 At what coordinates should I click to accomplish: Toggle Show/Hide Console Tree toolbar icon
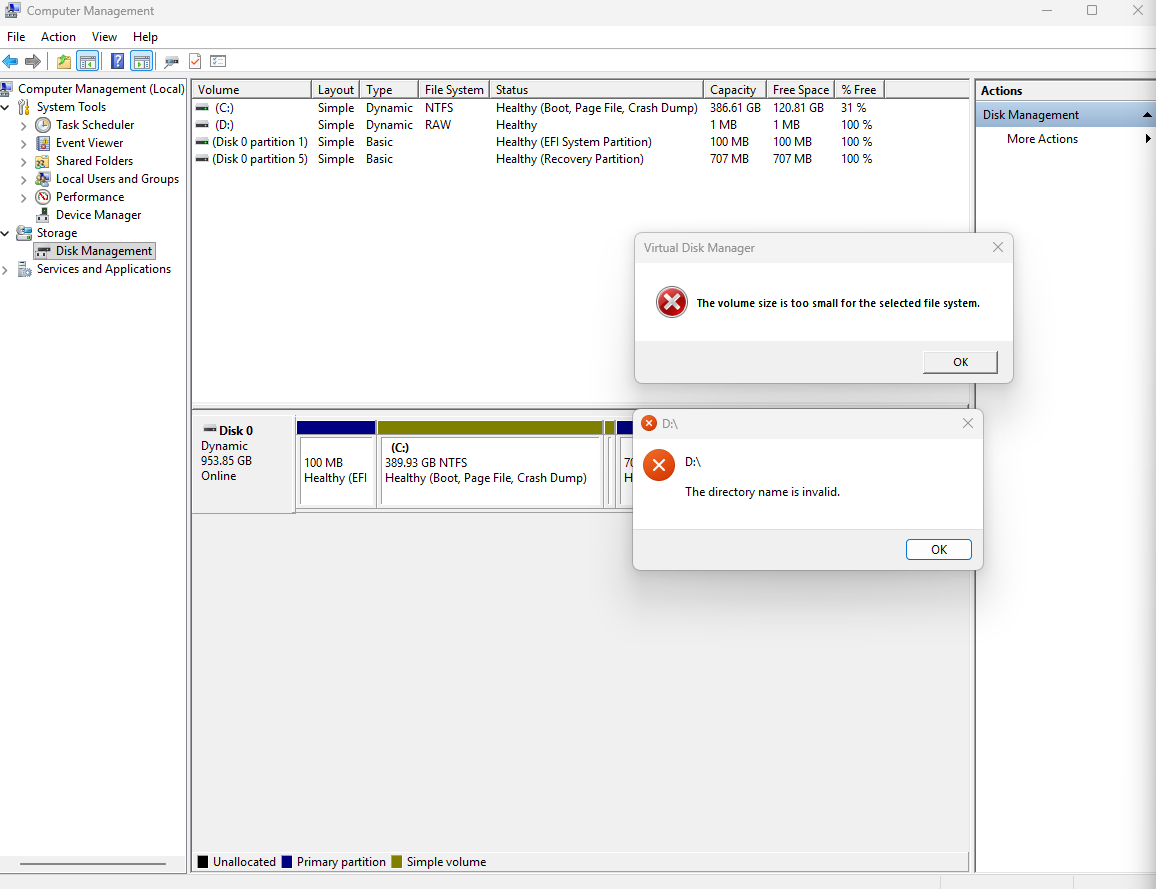pyautogui.click(x=88, y=61)
